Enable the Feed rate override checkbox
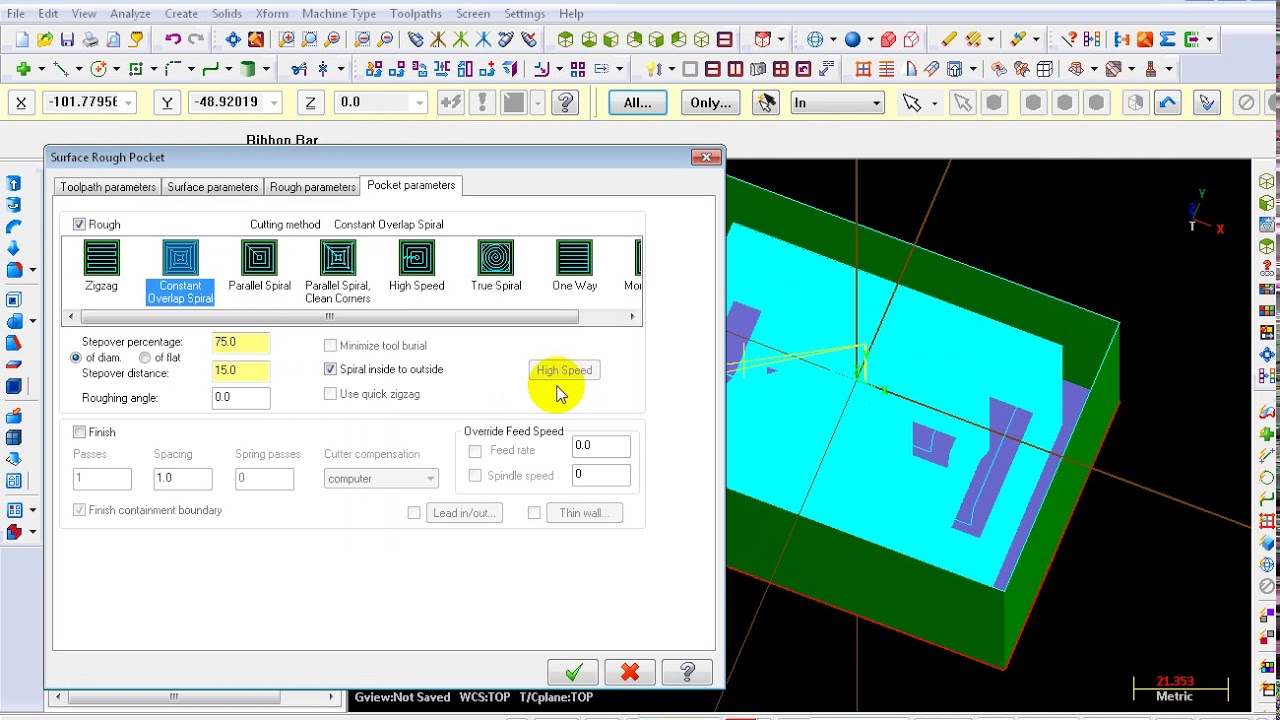Screen dimensions: 1280x720 click(475, 451)
